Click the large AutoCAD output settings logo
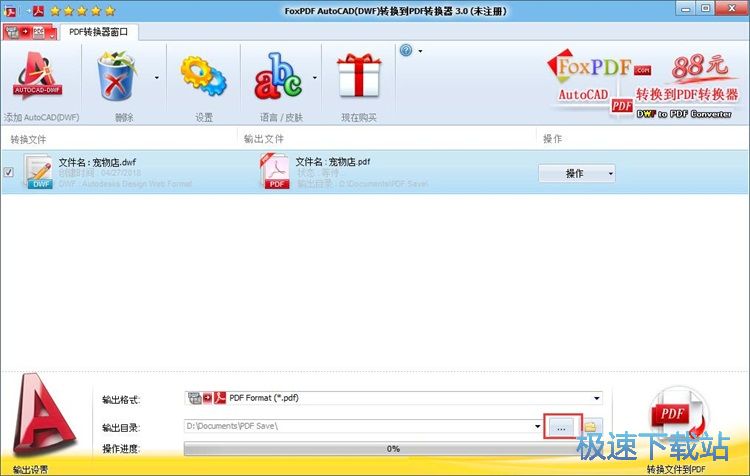The width and height of the screenshot is (750, 476). click(43, 414)
